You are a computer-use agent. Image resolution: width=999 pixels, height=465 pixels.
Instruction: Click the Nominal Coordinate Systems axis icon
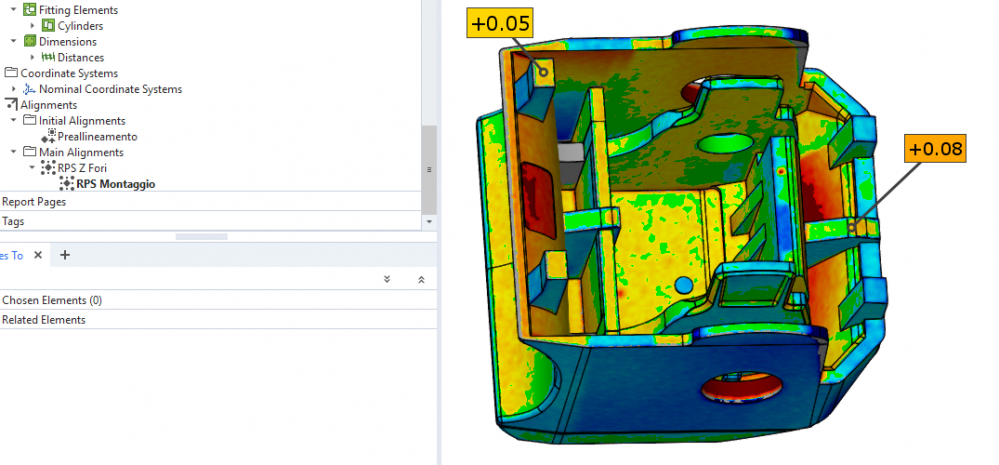click(x=29, y=89)
